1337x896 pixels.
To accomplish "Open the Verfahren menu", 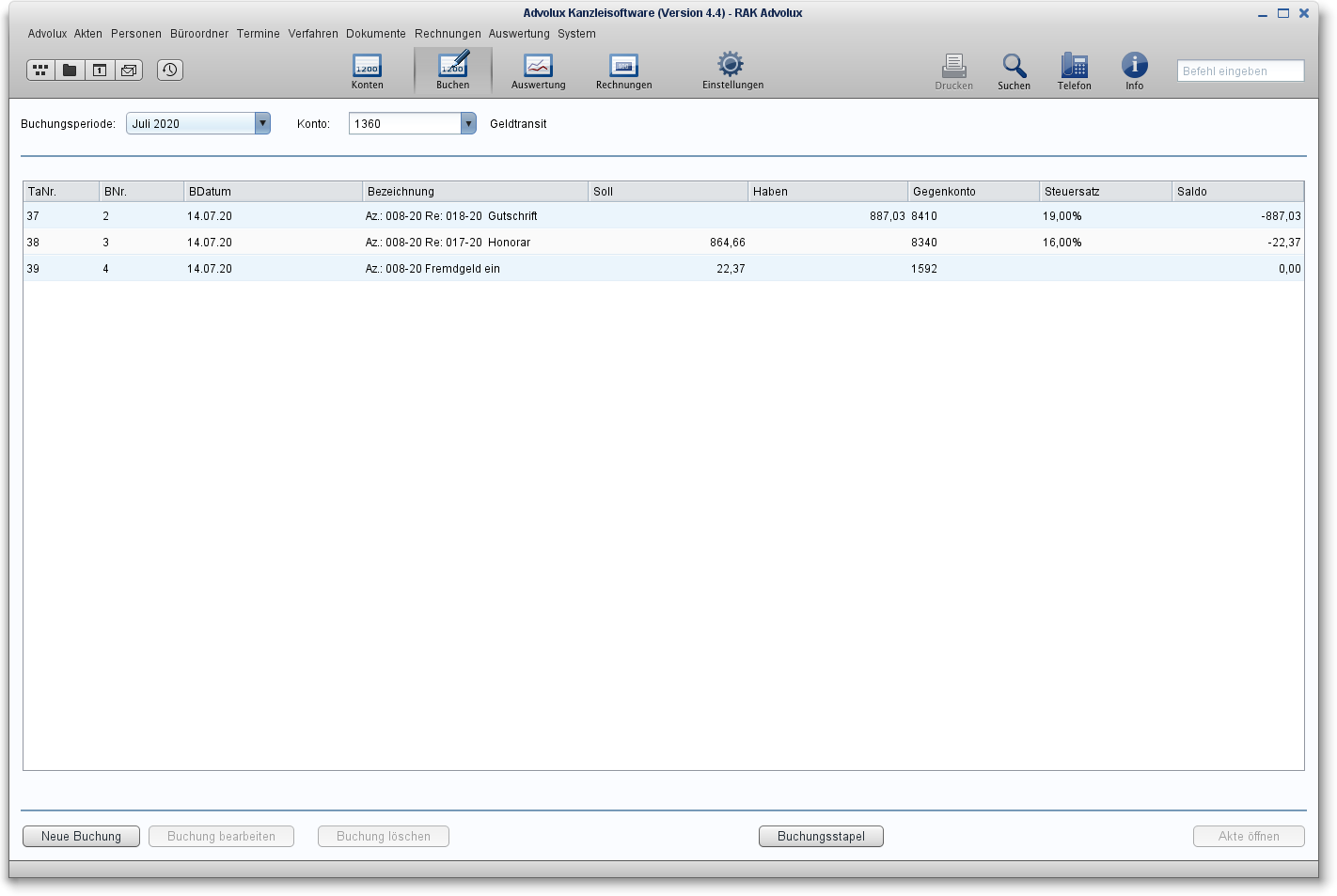I will click(313, 34).
